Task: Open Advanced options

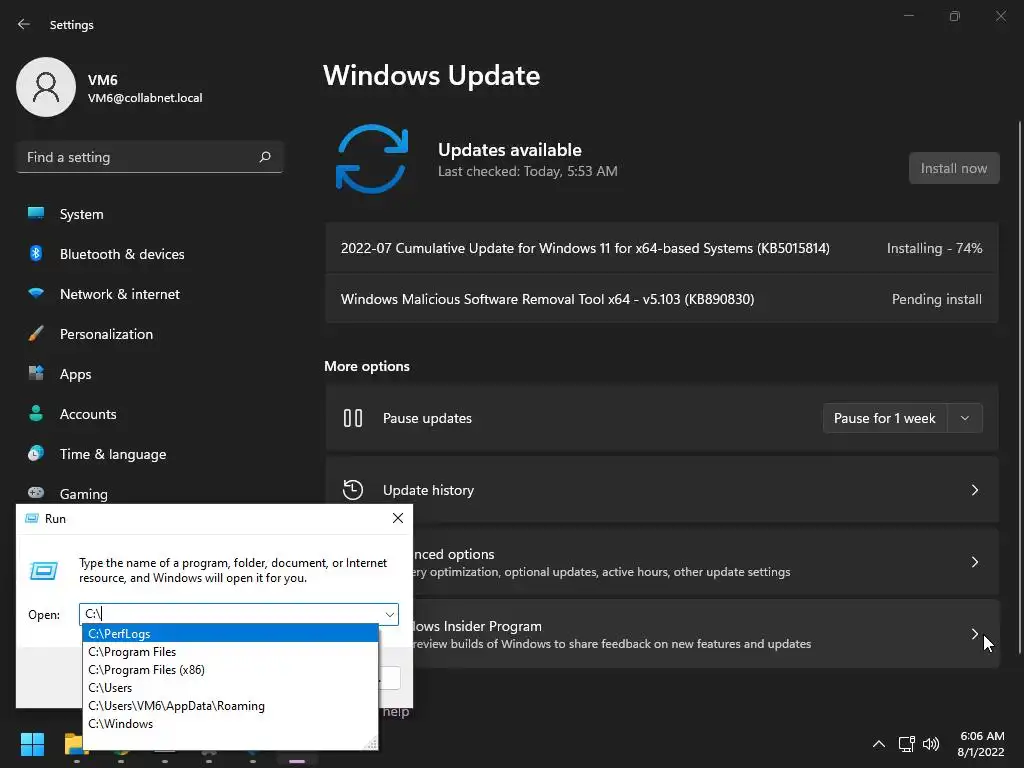Action: coord(705,562)
